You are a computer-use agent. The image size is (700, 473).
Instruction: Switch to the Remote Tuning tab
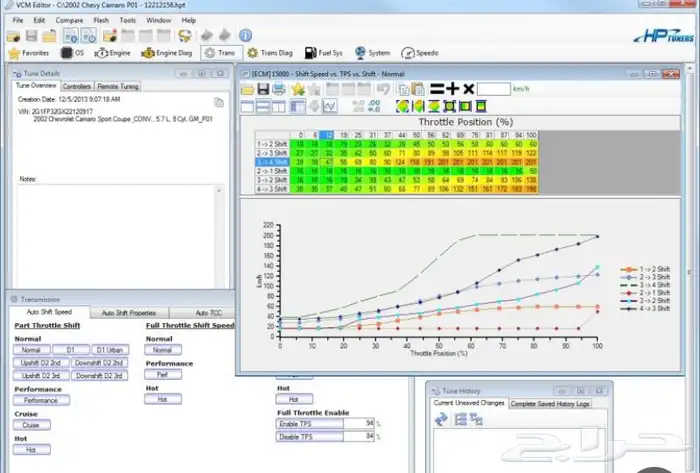[116, 87]
